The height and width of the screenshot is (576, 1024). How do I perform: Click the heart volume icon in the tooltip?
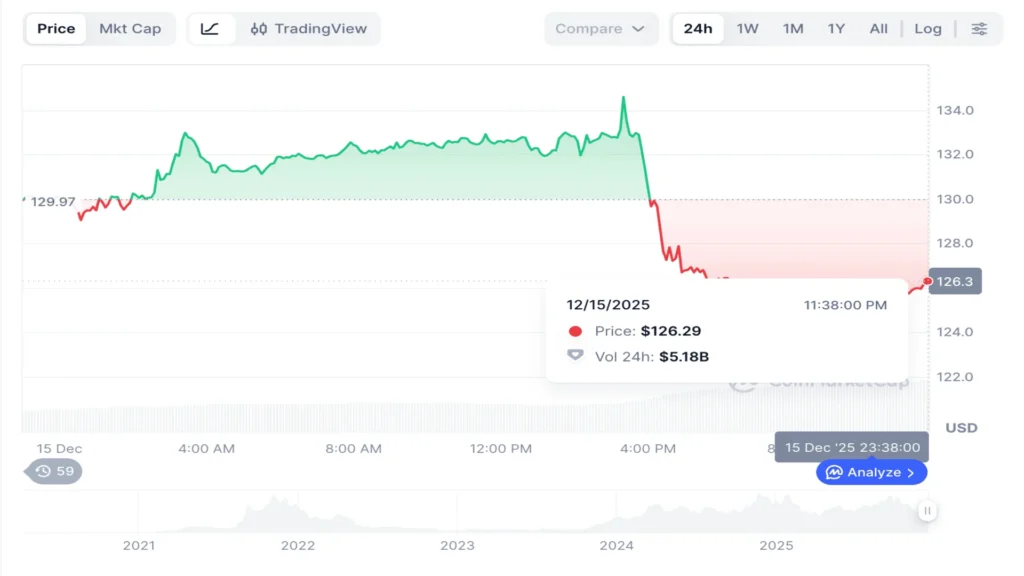click(x=575, y=355)
